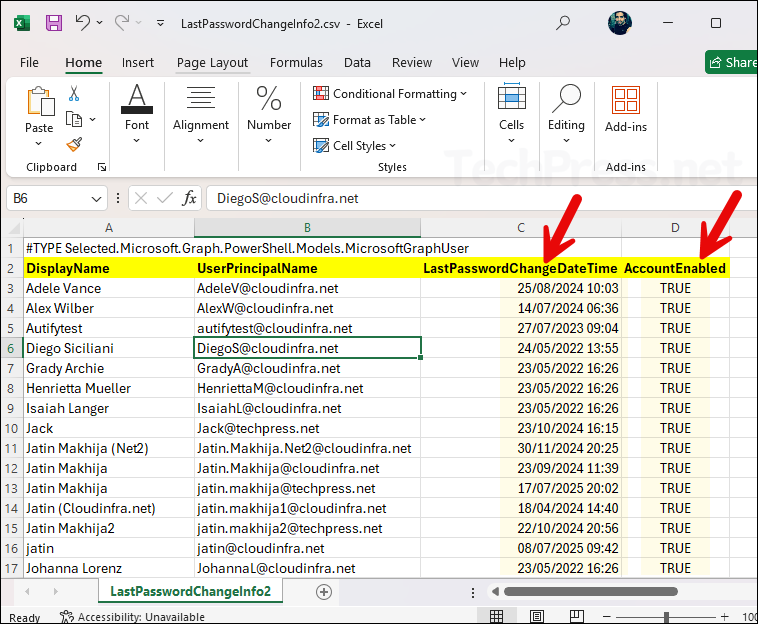Click the Add-ins button
This screenshot has width=758, height=624.
[626, 109]
